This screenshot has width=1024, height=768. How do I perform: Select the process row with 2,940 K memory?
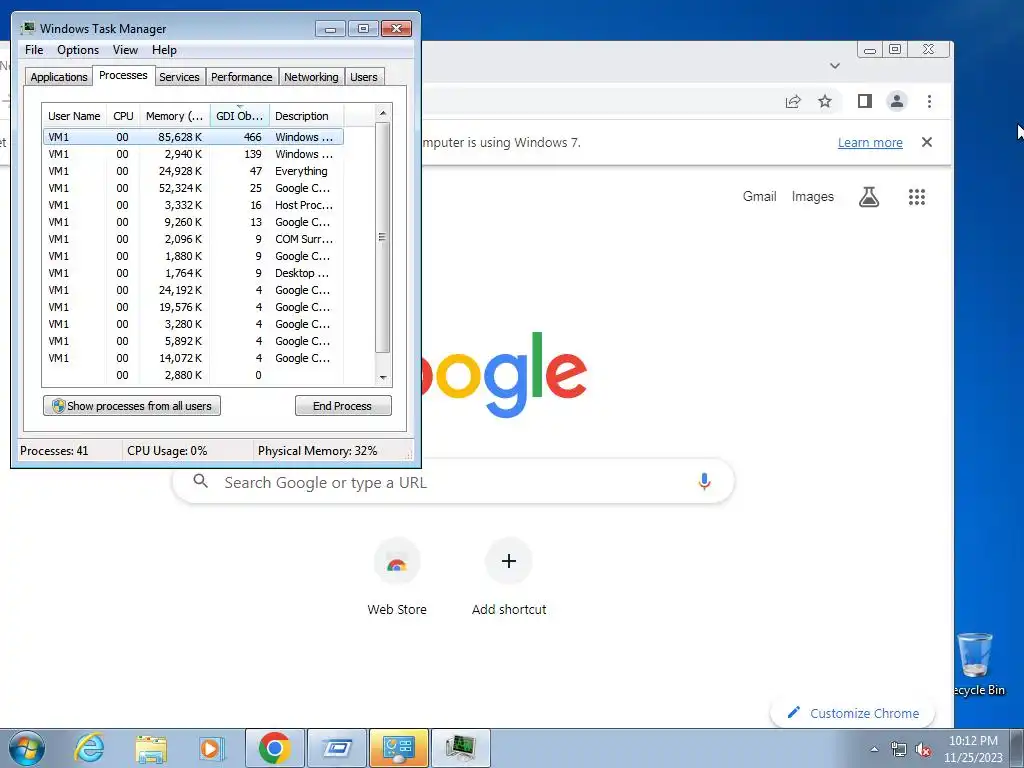[193, 154]
